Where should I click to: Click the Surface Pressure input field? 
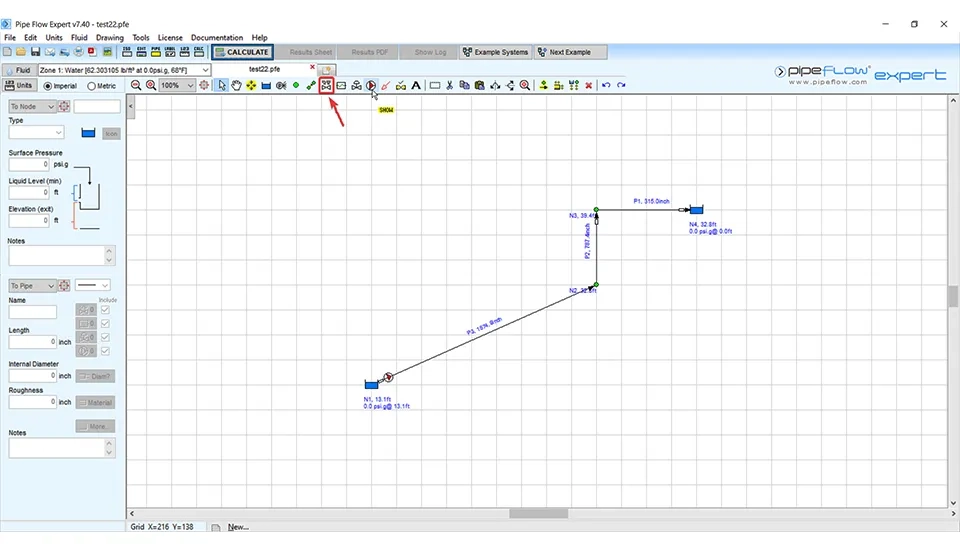(x=30, y=164)
